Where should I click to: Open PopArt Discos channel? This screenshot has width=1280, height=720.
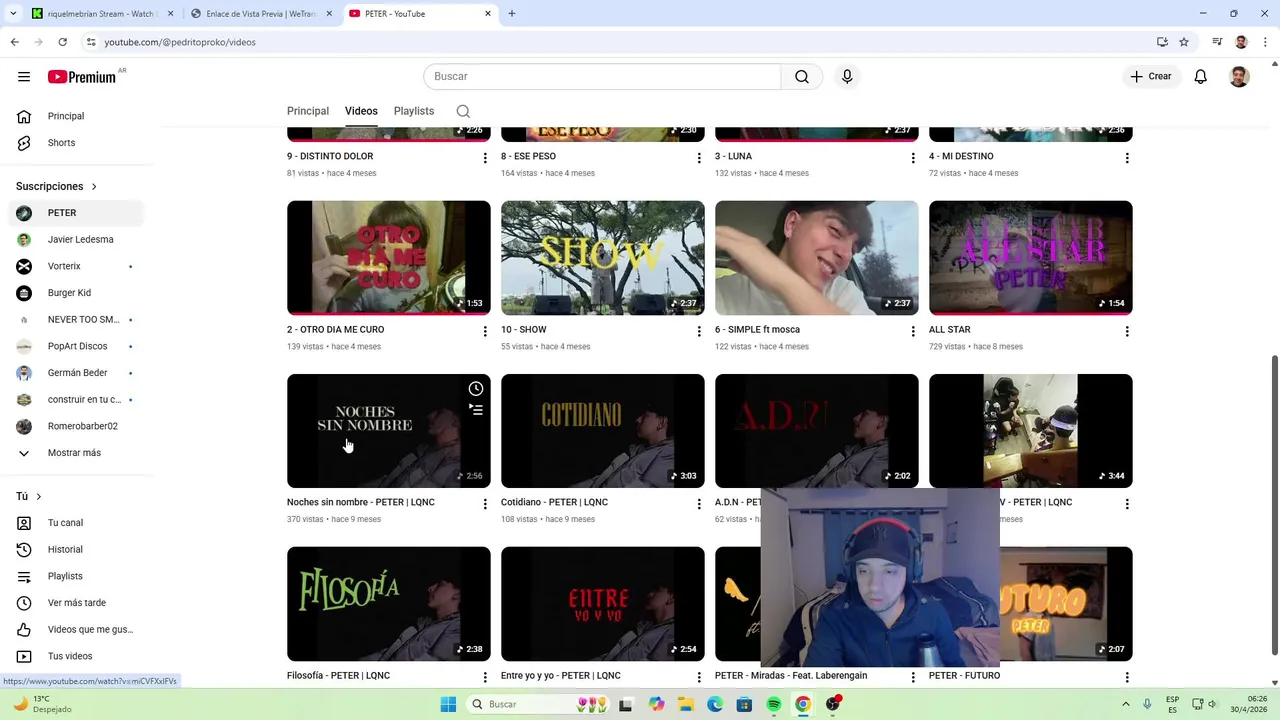click(x=74, y=346)
